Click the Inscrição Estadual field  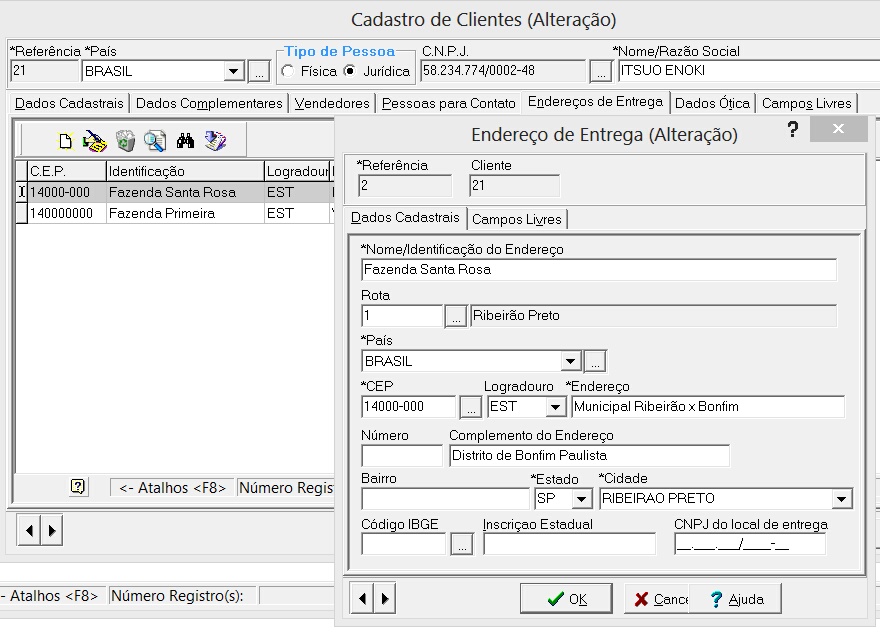point(569,544)
